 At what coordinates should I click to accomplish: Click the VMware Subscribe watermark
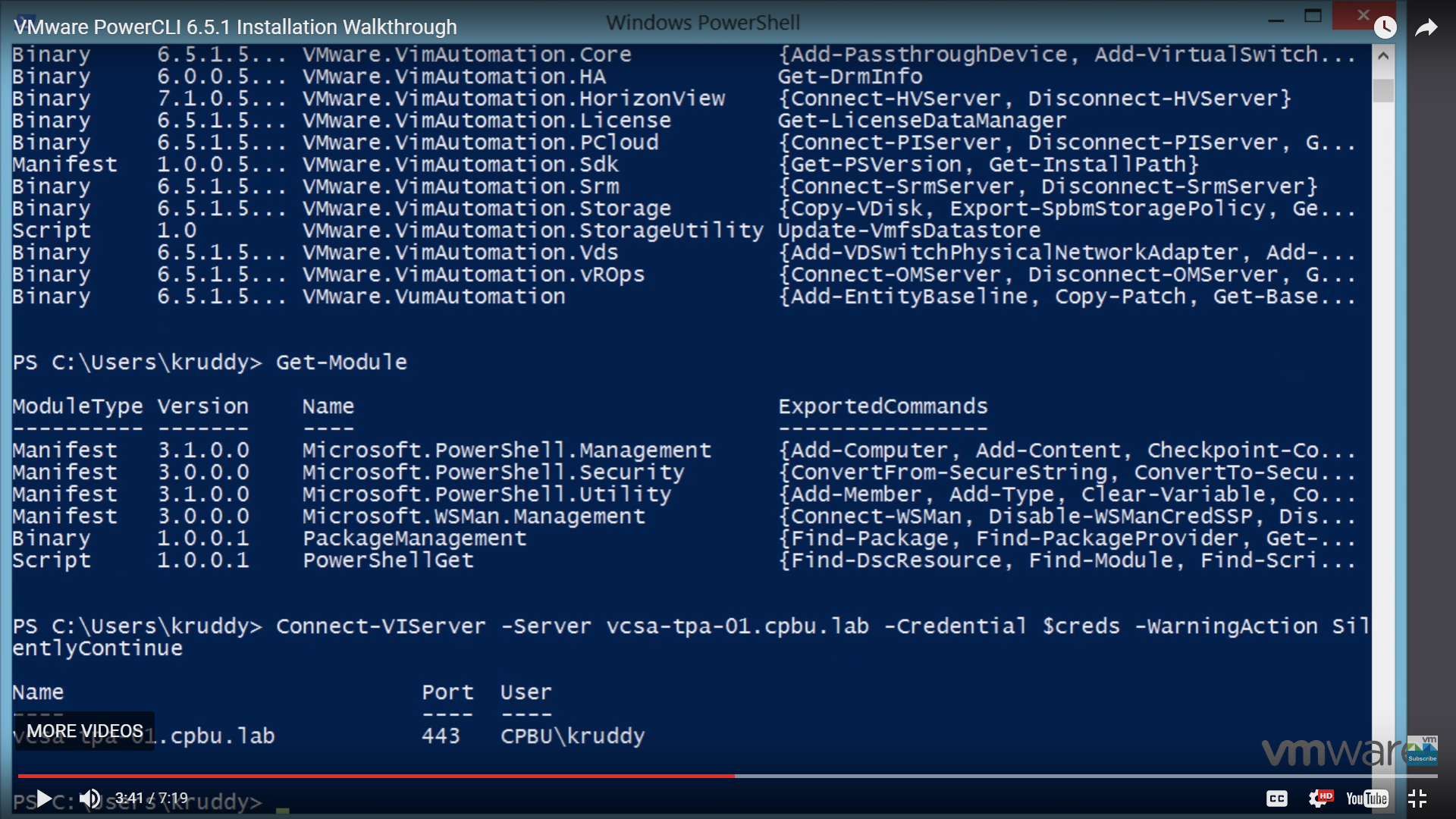[1422, 750]
